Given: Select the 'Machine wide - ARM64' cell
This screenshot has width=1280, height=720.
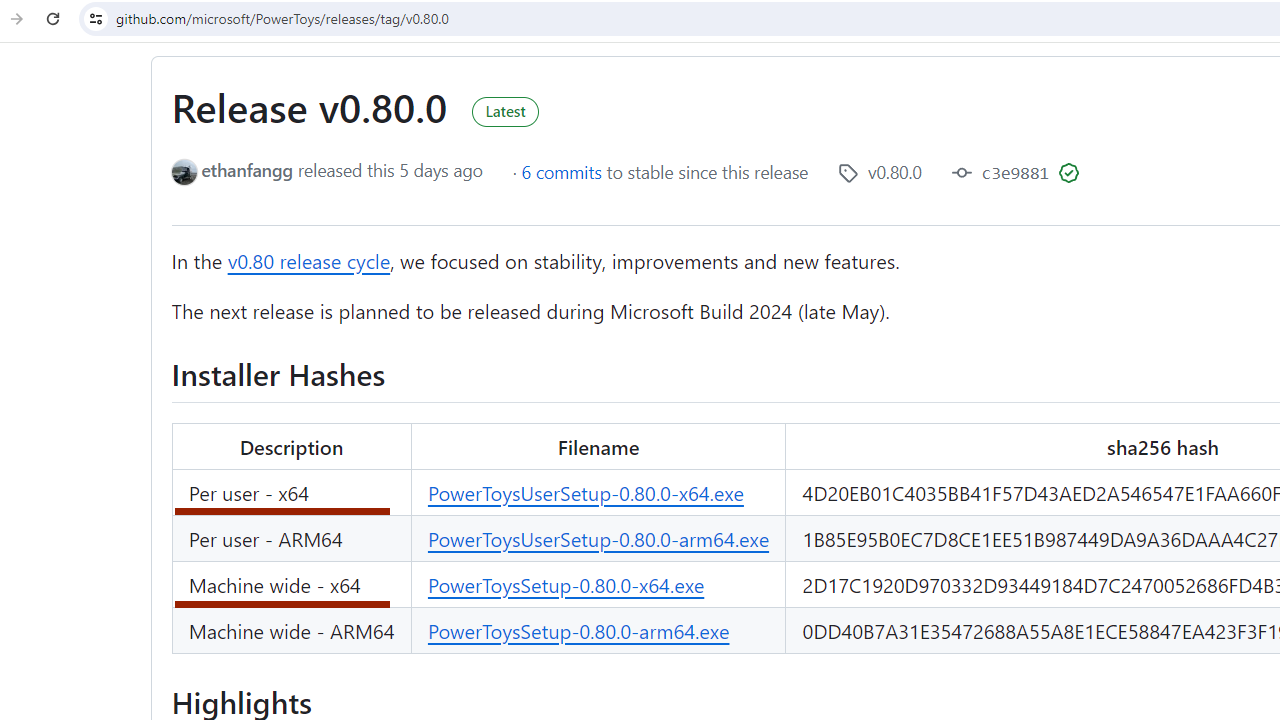Looking at the screenshot, I should 292,631.
